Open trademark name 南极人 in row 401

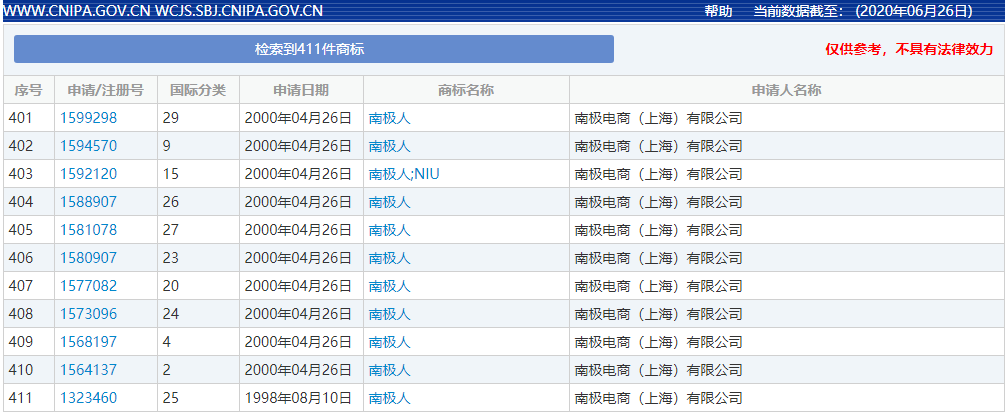tap(390, 118)
